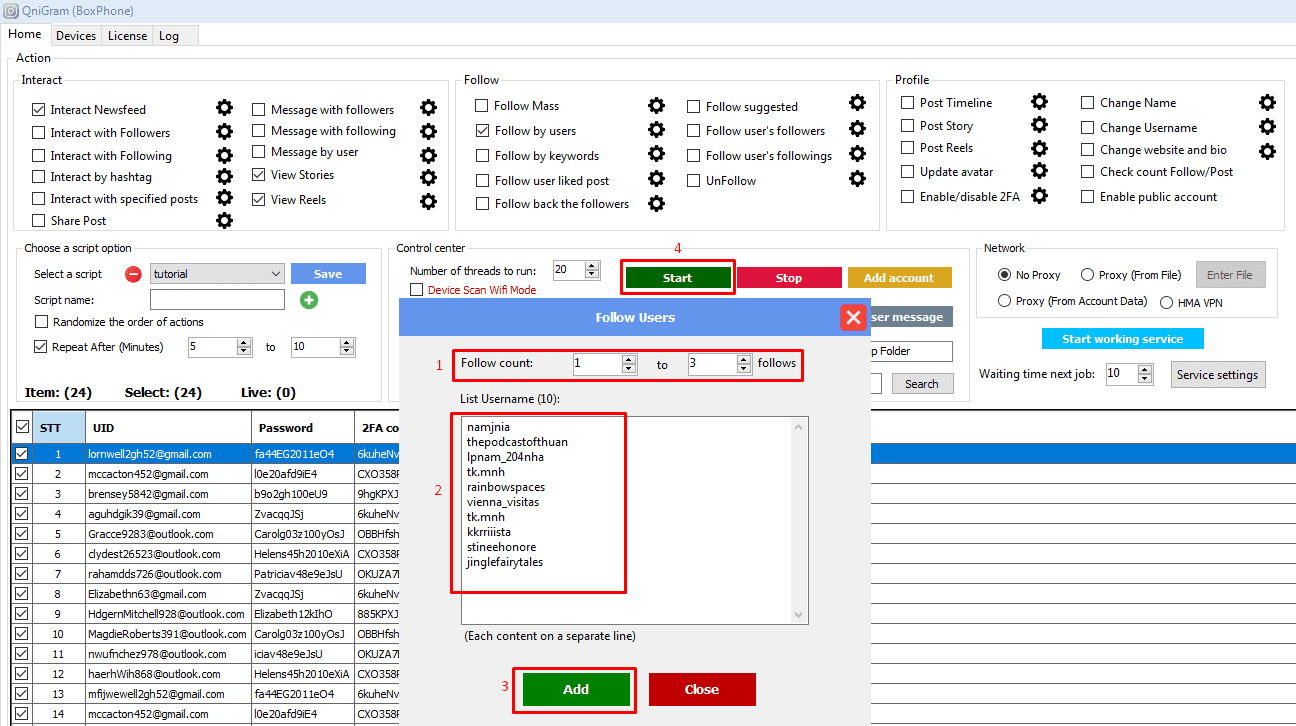Viewport: 1296px width, 726px height.
Task: Open settings gear for Interact Newsfeed
Action: pos(224,108)
